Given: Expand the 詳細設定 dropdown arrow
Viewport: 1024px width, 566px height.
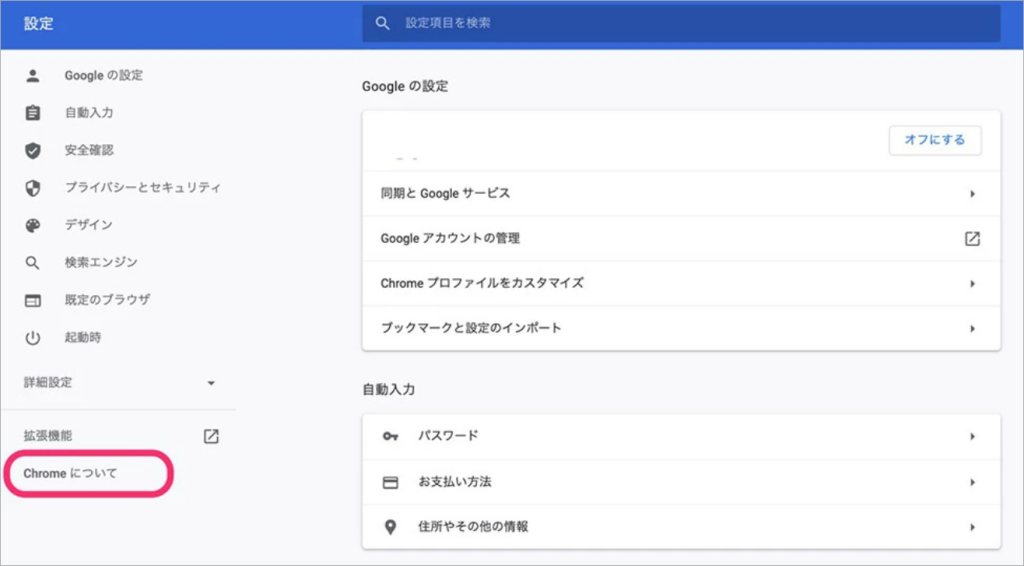Looking at the screenshot, I should (211, 383).
